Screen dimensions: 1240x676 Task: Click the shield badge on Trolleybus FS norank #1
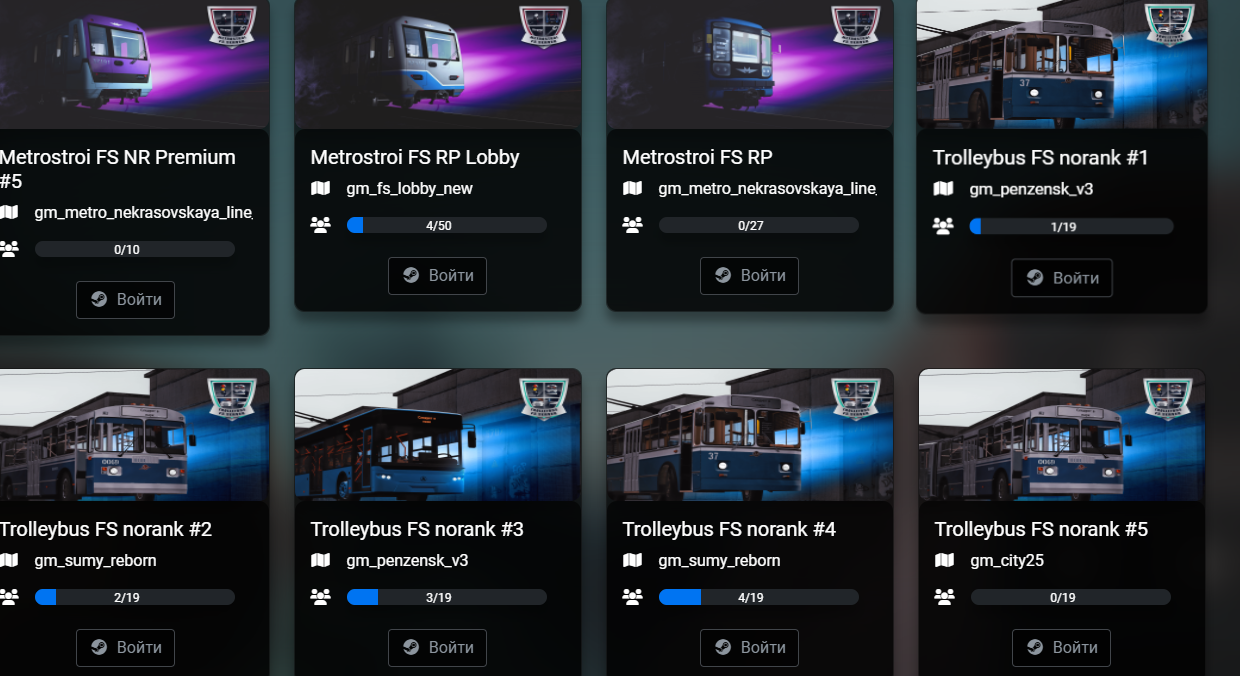pos(1168,24)
